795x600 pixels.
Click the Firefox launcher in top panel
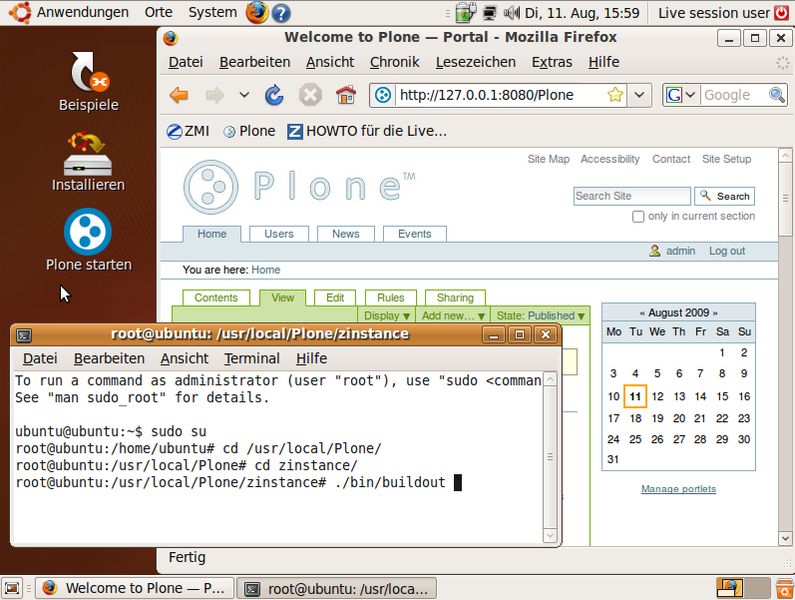point(257,13)
